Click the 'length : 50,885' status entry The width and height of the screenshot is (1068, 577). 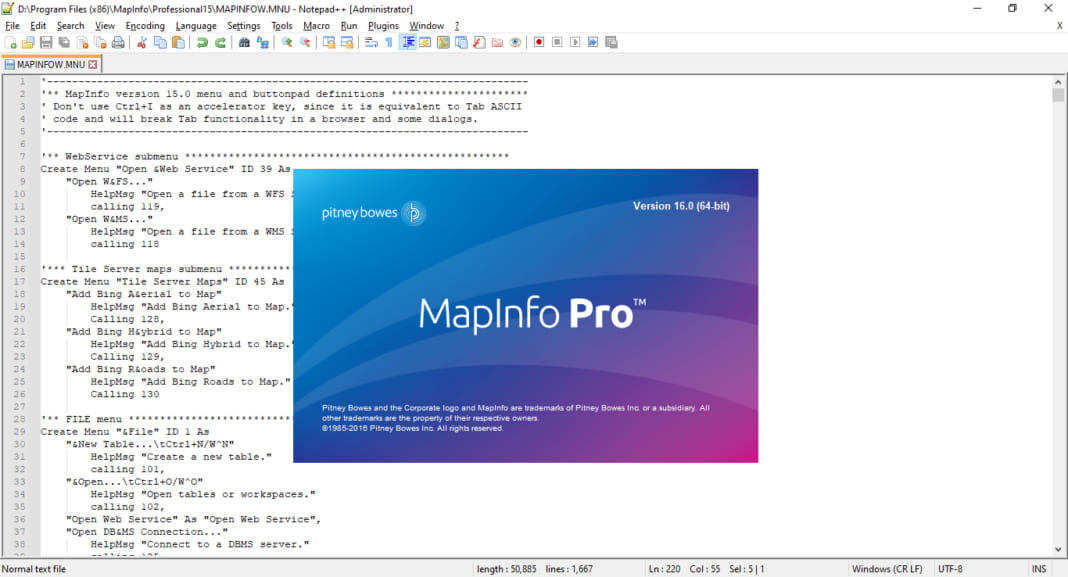pyautogui.click(x=506, y=569)
